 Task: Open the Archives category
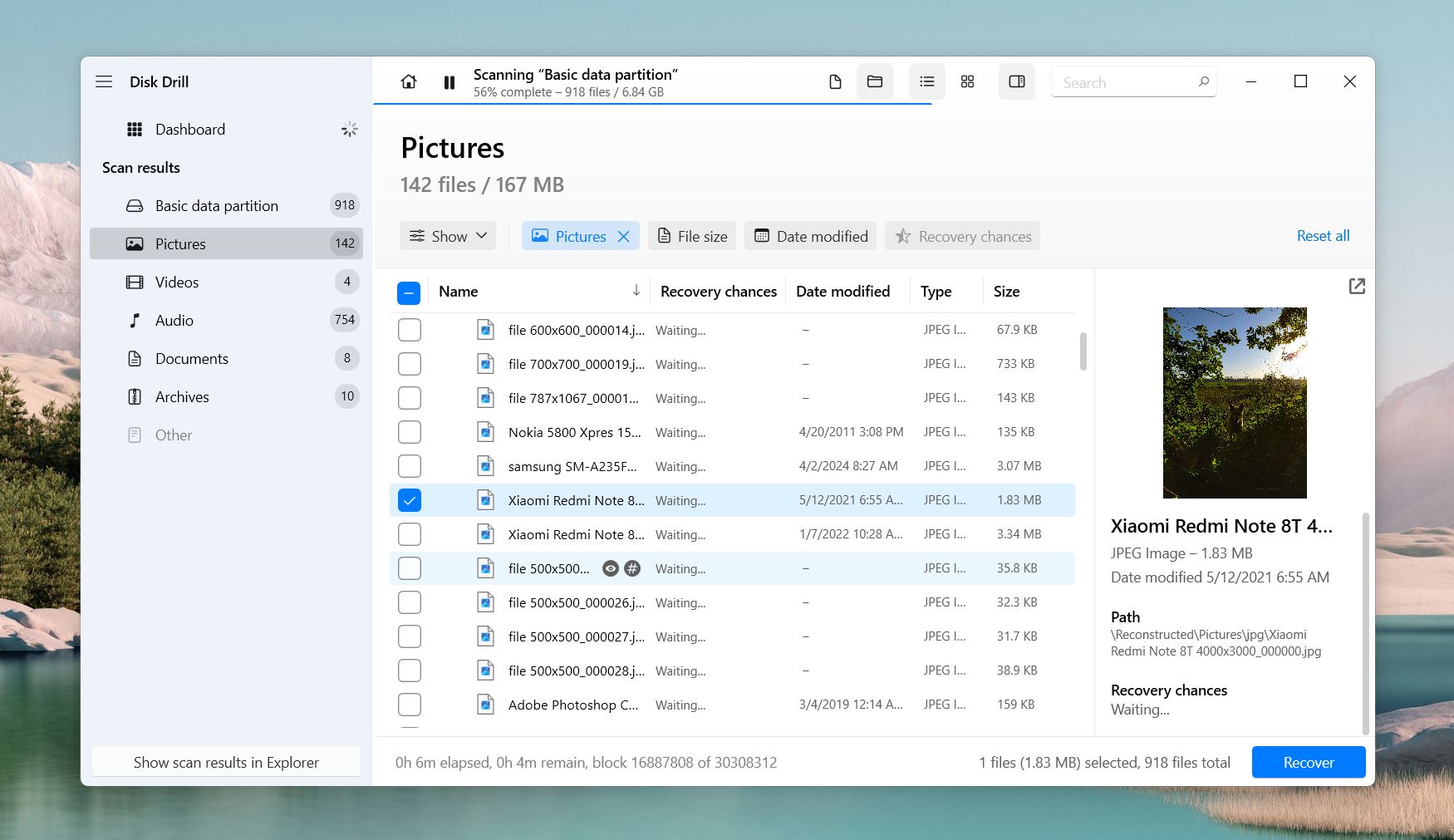(226, 396)
